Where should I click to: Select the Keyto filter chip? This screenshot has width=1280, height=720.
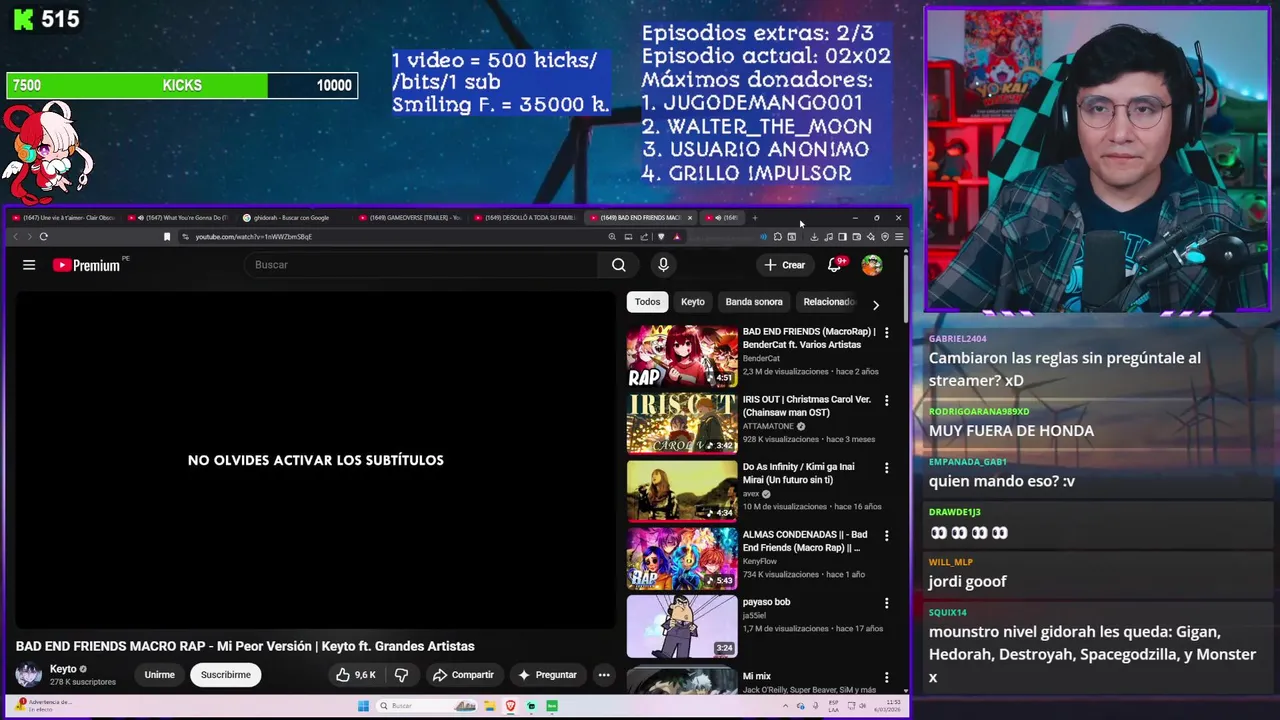(693, 302)
